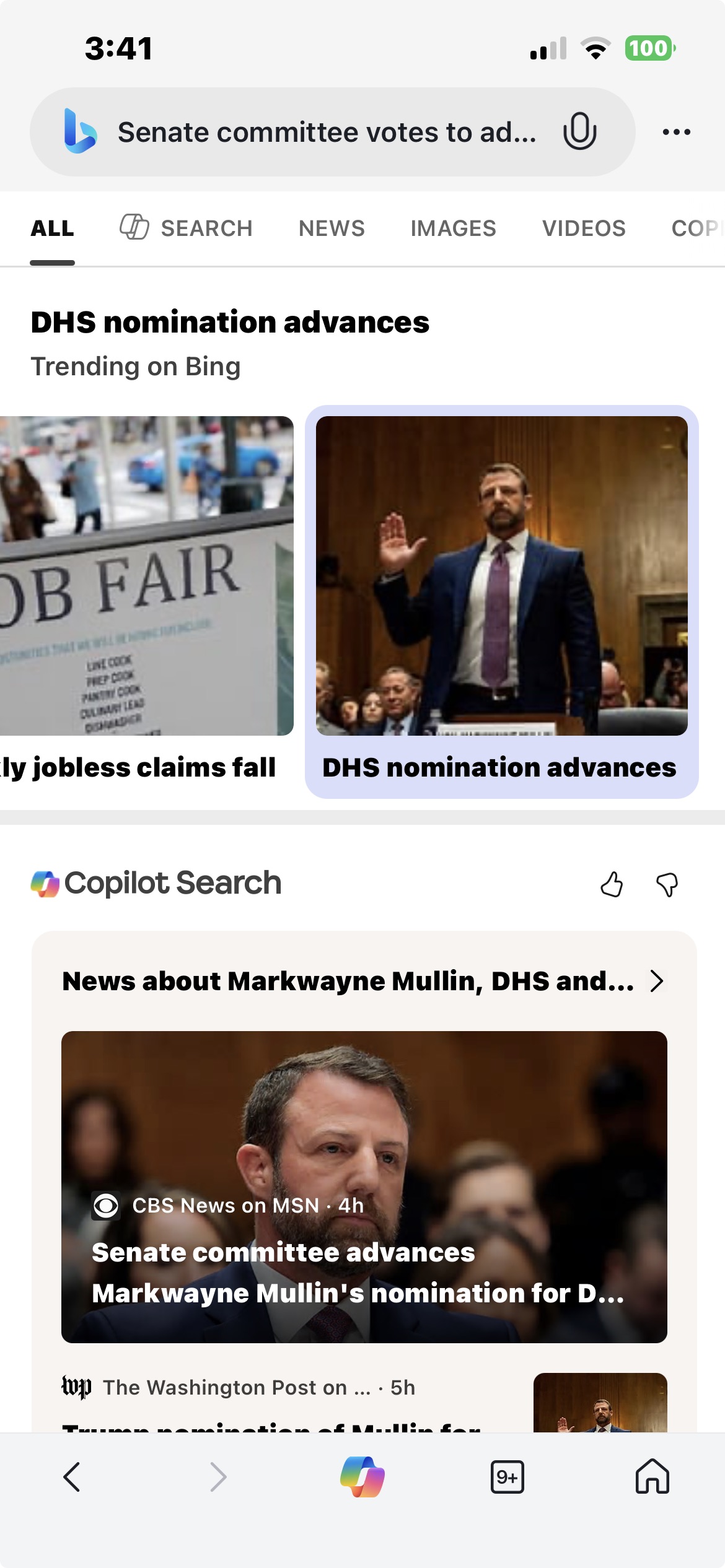Go to the home page icon

(x=652, y=1476)
